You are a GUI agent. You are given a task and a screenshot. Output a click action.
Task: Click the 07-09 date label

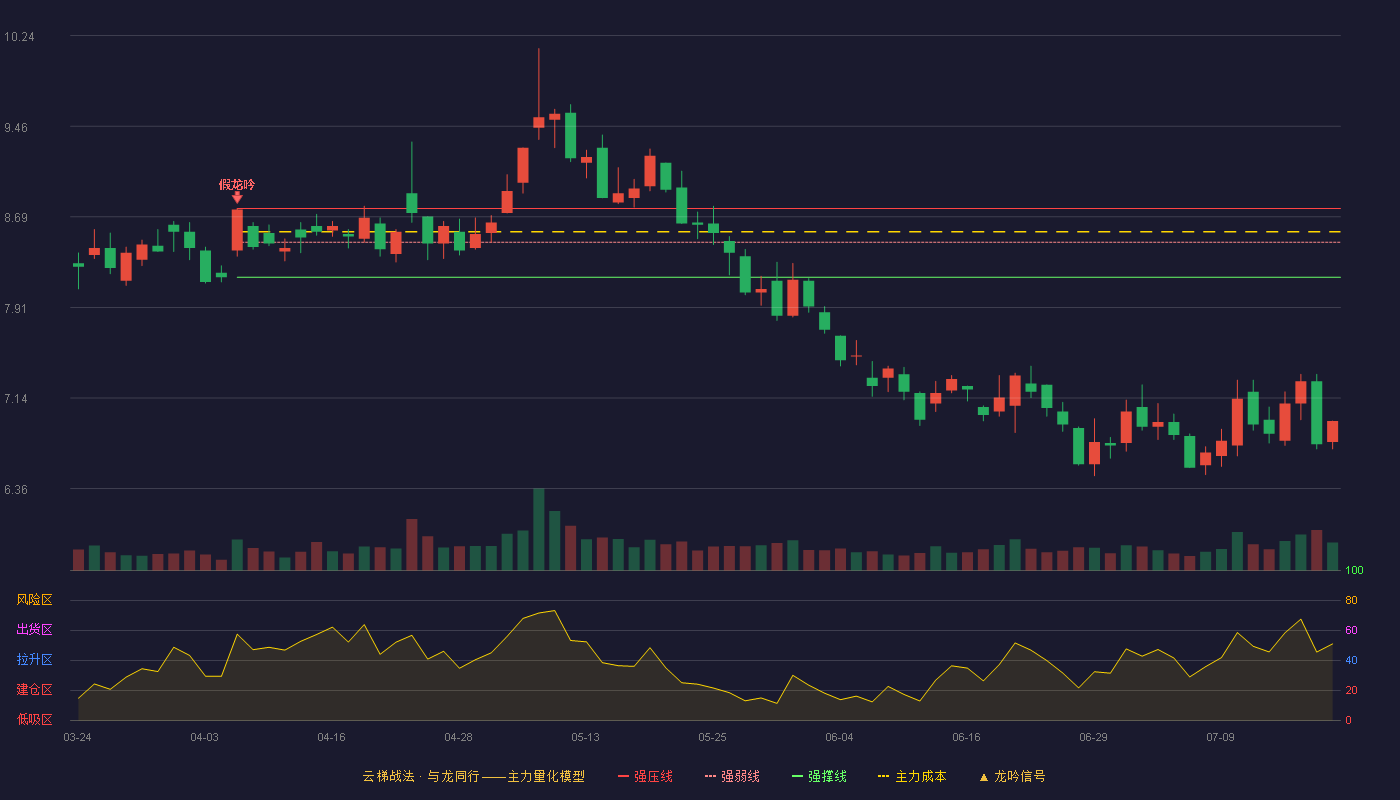1220,737
